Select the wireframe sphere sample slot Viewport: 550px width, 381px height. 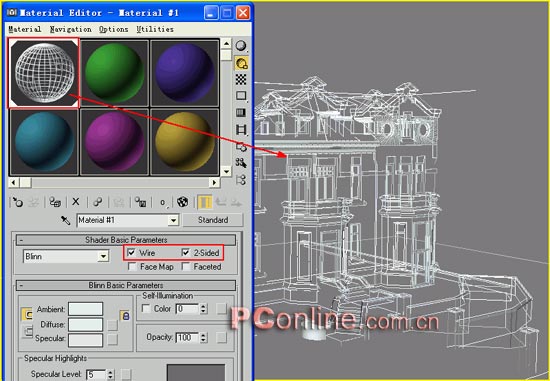tap(44, 73)
